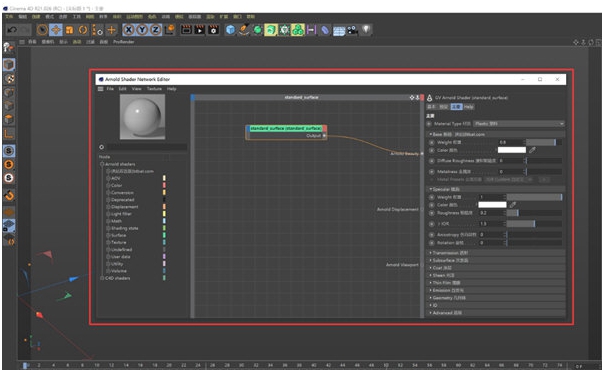604x370 pixels.
Task: Switch to Help tab in shader attributes
Action: 469,107
